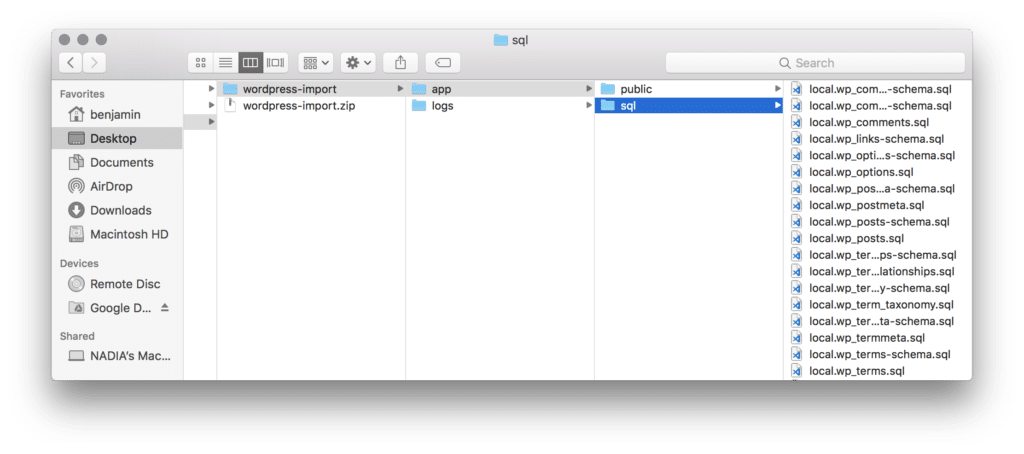Screen dimensions: 1024x454
Task: Go forward with the right chevron button
Action: (94, 63)
